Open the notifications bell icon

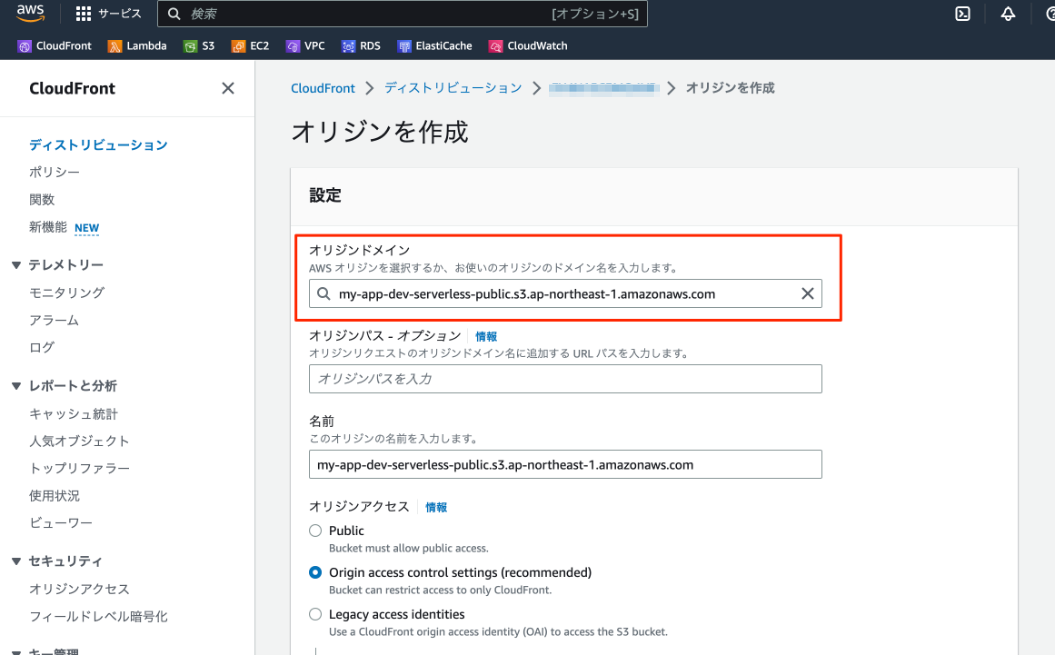pyautogui.click(x=1008, y=13)
